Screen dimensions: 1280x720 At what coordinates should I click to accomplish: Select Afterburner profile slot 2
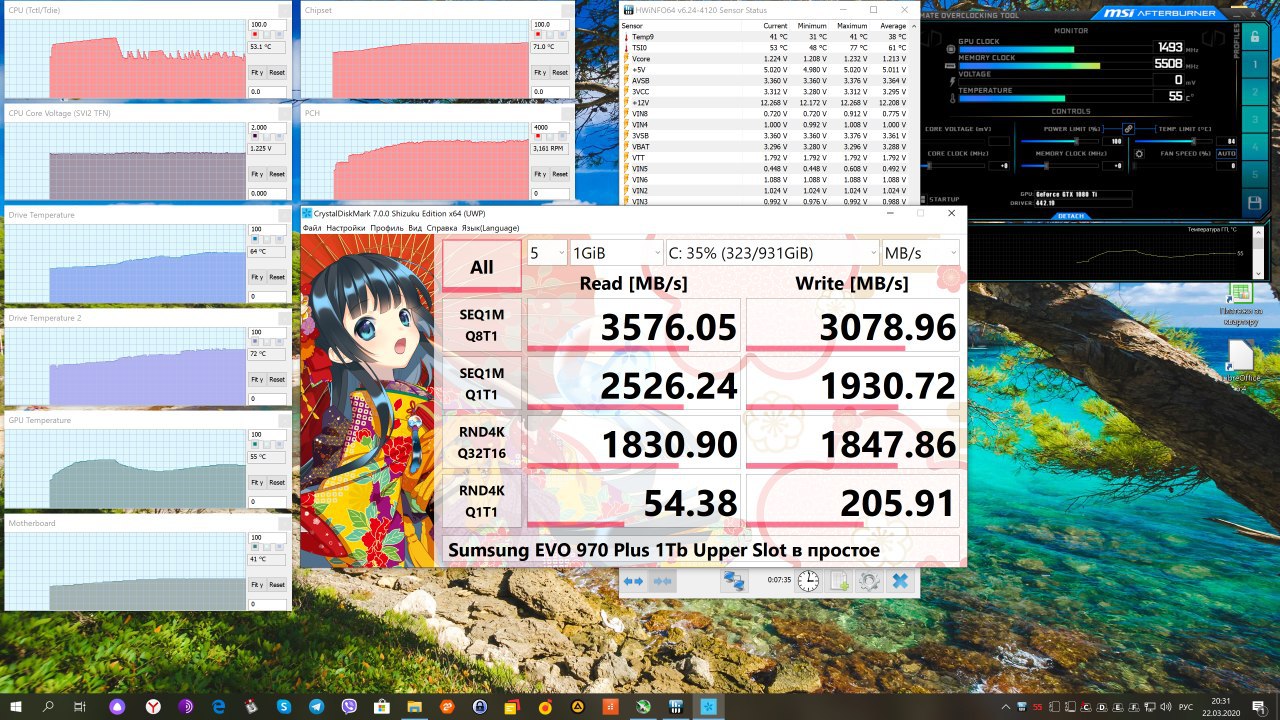[x=1254, y=90]
